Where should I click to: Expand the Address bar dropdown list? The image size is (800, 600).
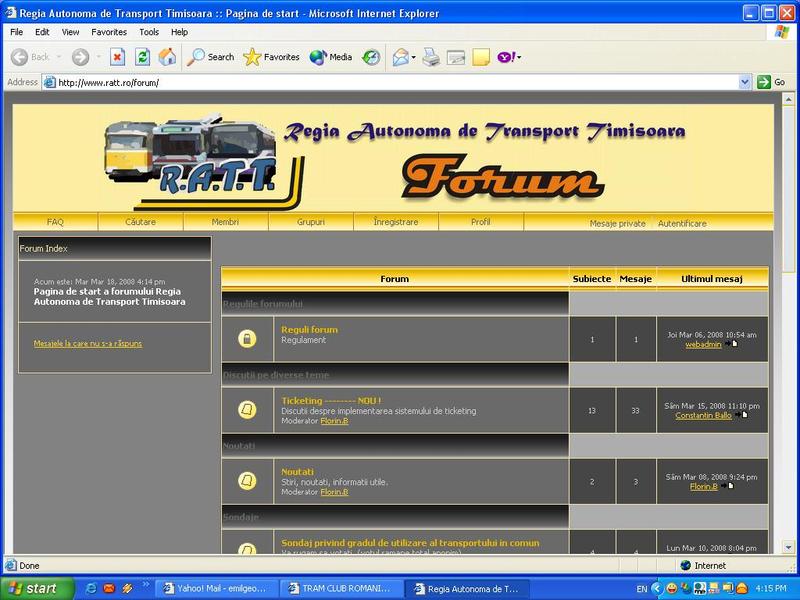[x=744, y=82]
